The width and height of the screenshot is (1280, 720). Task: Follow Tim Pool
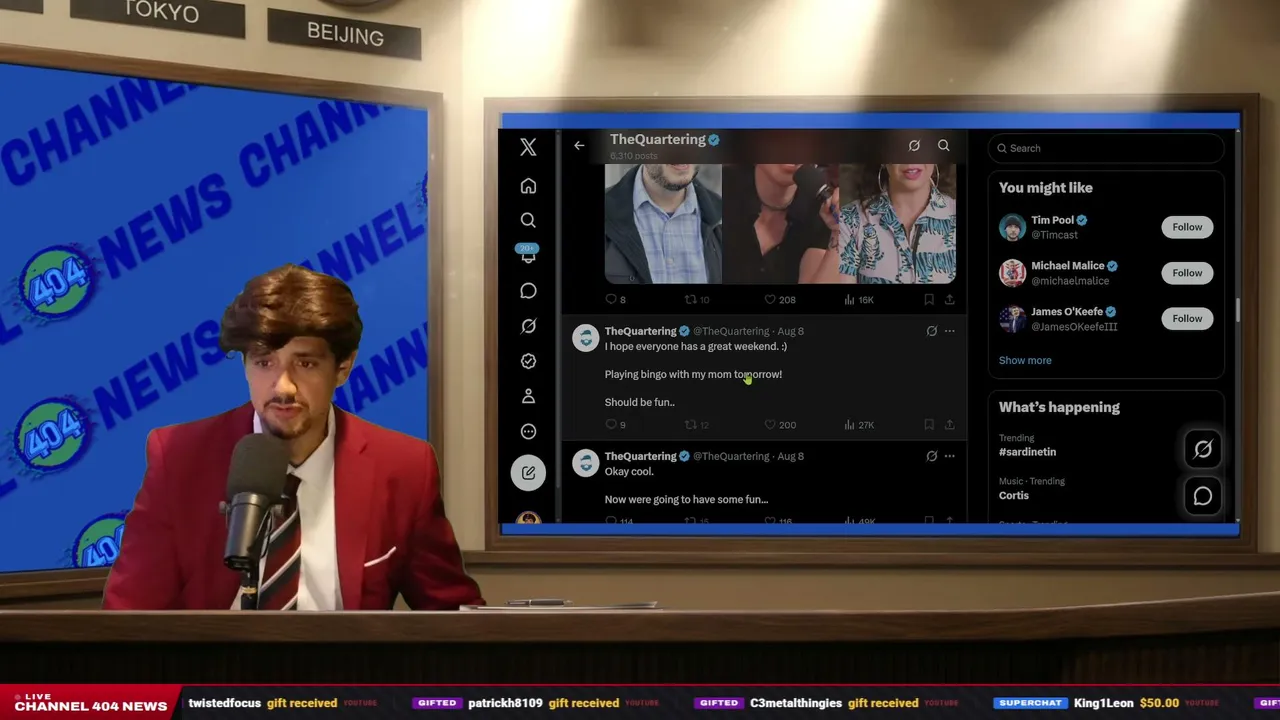(1187, 227)
